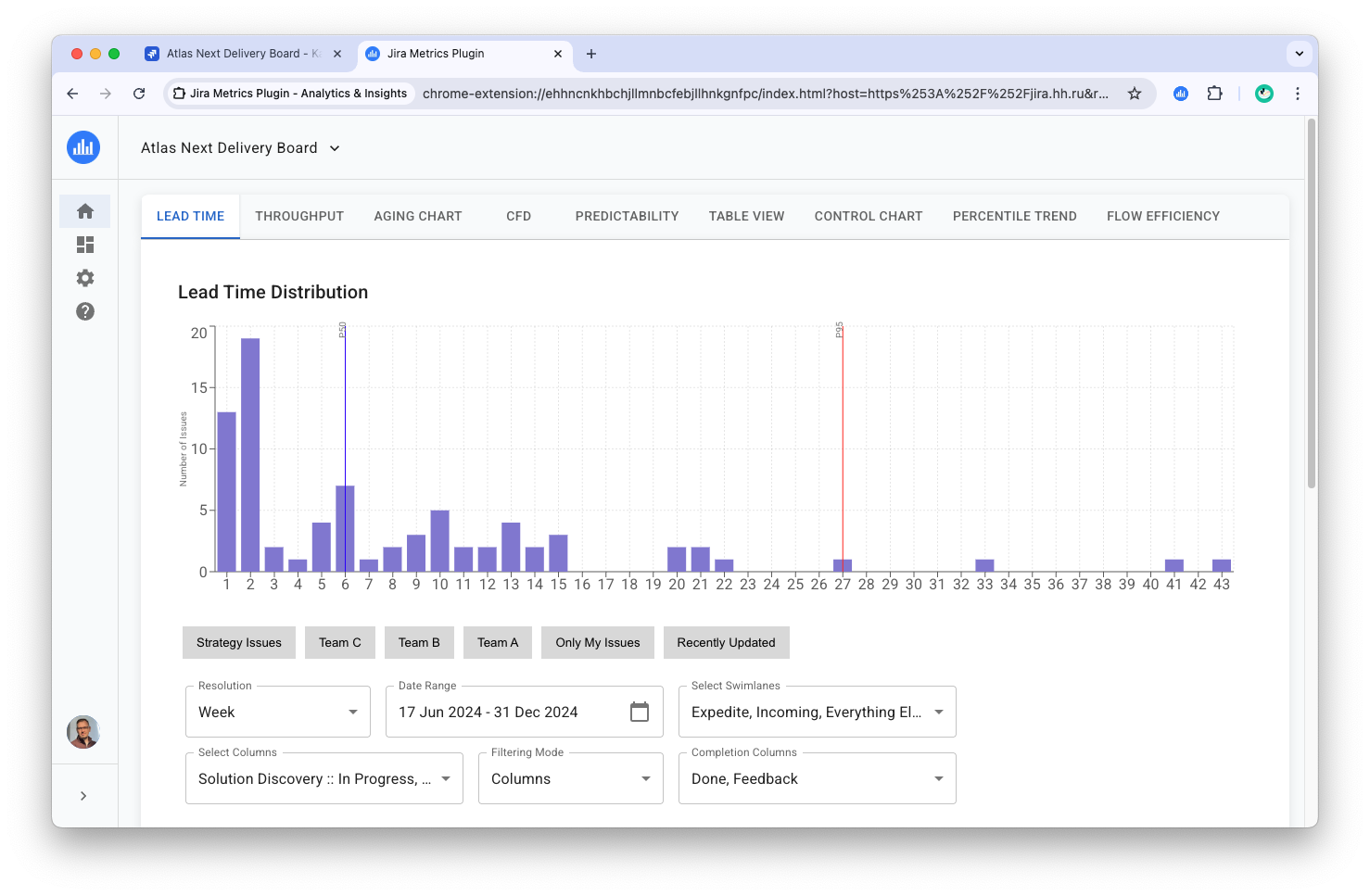Go forward with the browser forward arrow

coord(106,94)
